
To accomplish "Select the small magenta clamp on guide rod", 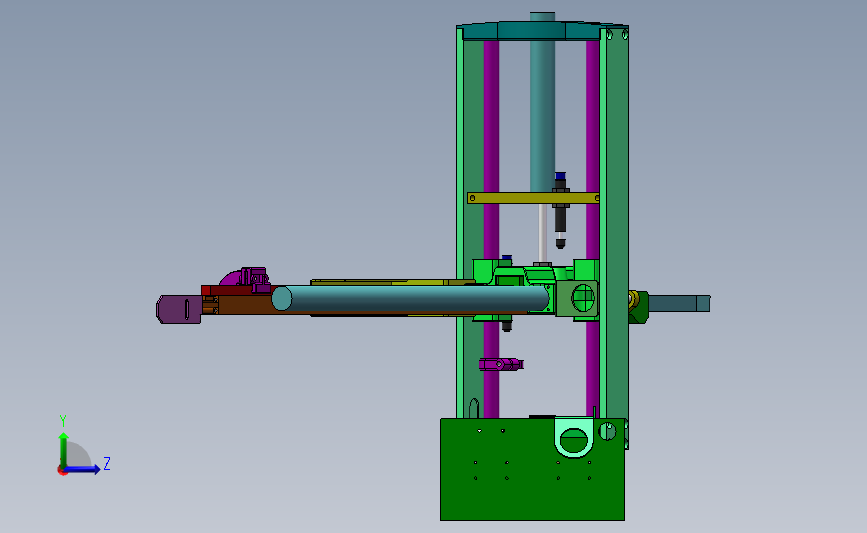I will pyautogui.click(x=501, y=364).
